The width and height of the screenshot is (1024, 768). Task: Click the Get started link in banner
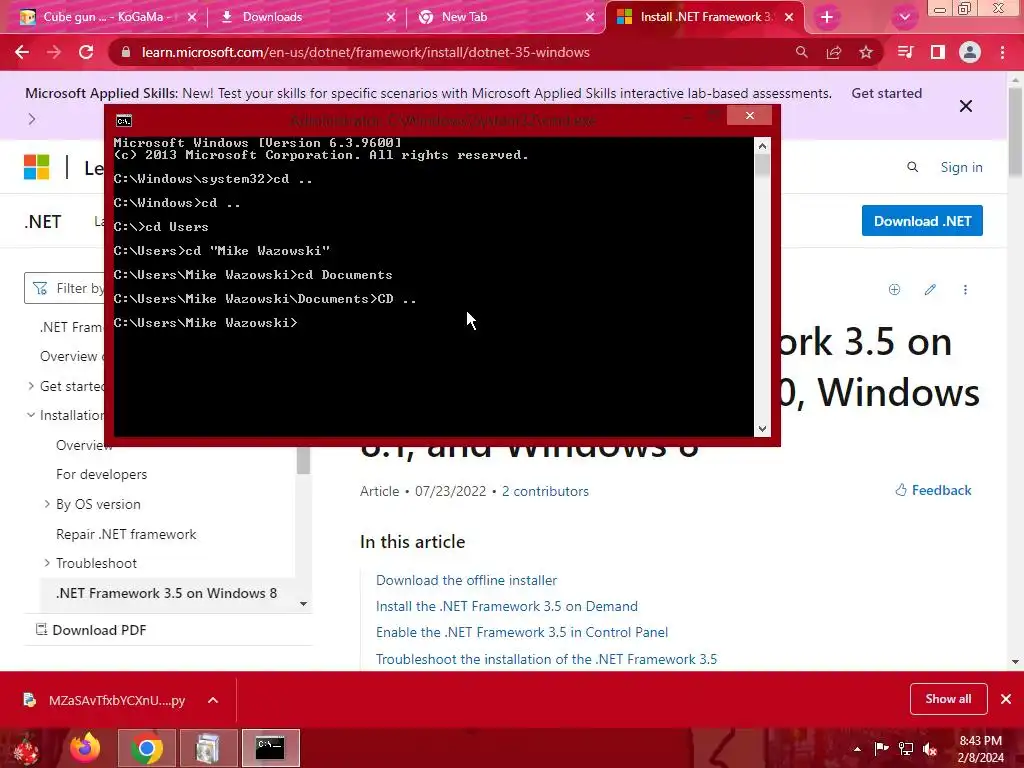tap(886, 93)
